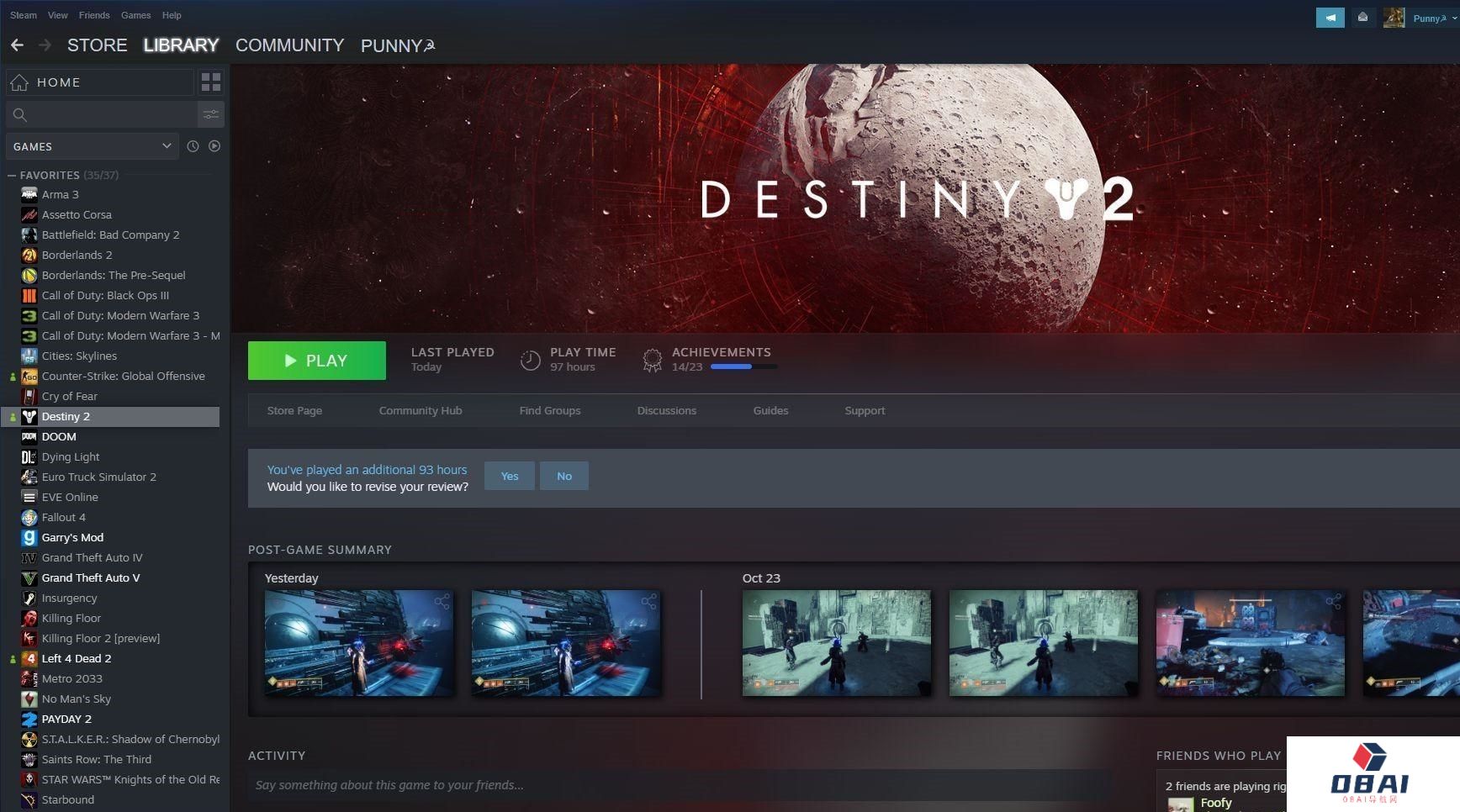
Task: Click the green PLAY button
Action: tap(317, 361)
